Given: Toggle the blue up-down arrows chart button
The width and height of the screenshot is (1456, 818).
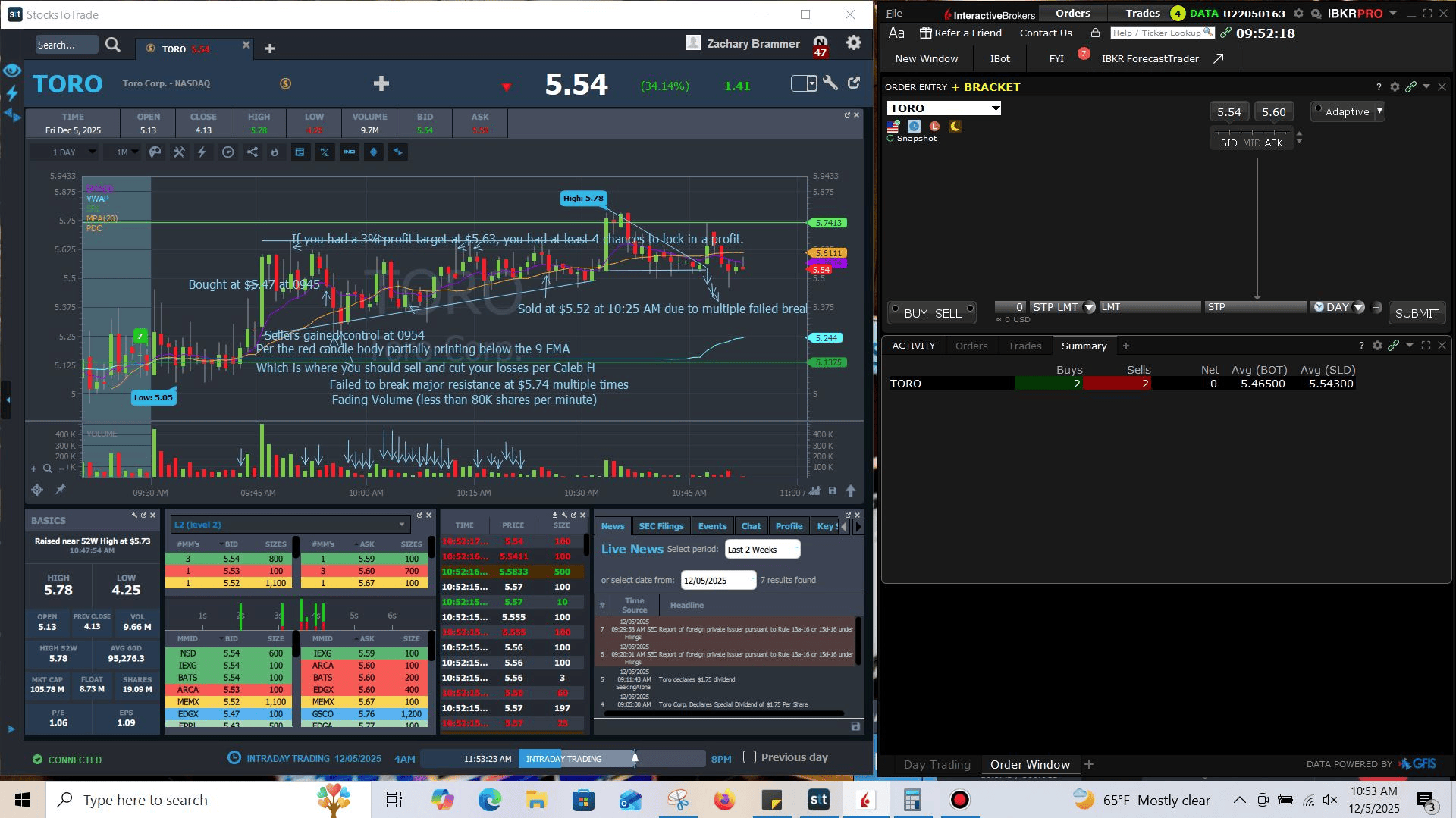Looking at the screenshot, I should pos(373,152).
